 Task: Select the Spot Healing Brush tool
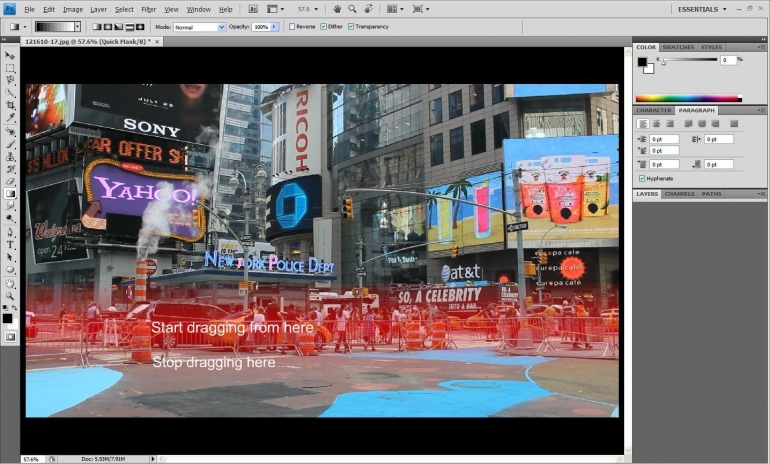click(10, 132)
